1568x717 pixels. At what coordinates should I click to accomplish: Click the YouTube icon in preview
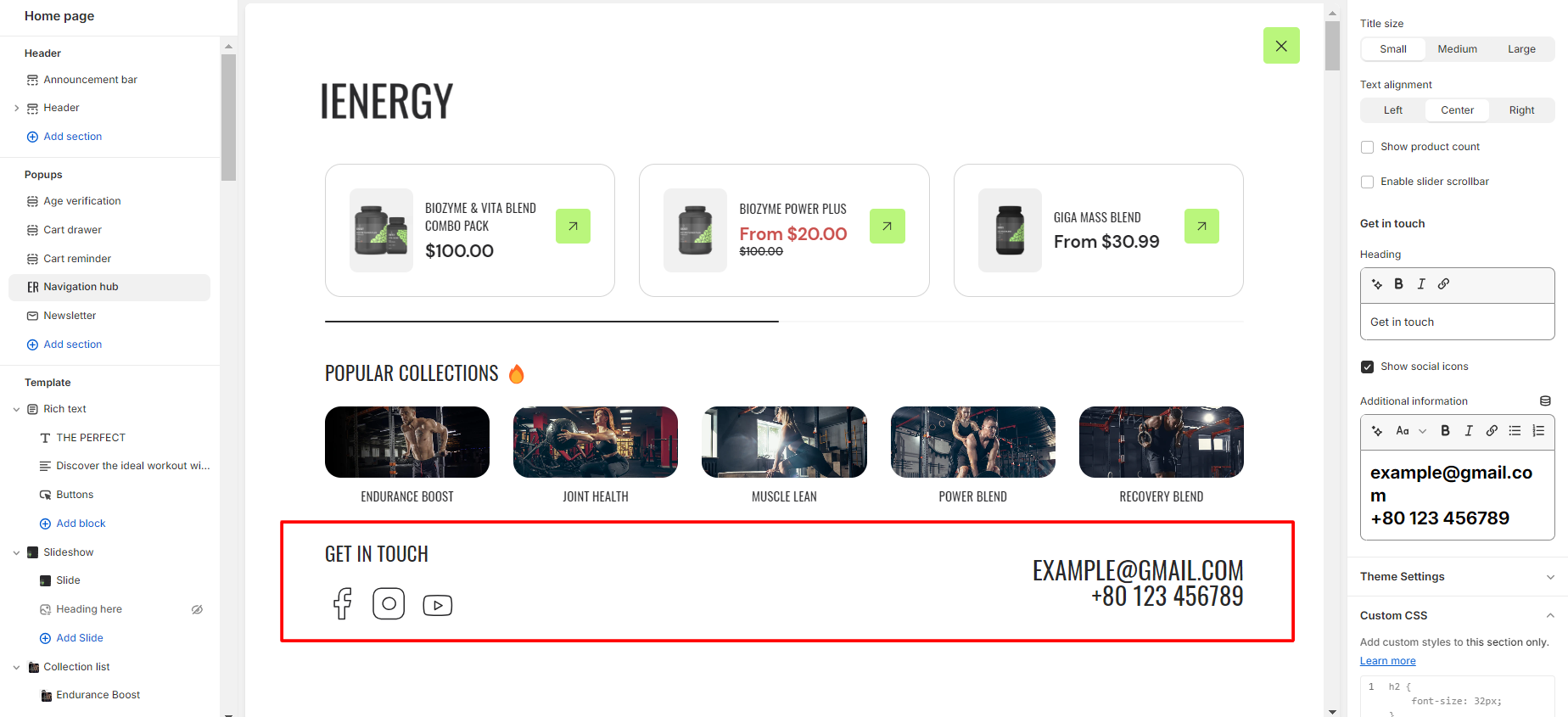pos(438,605)
